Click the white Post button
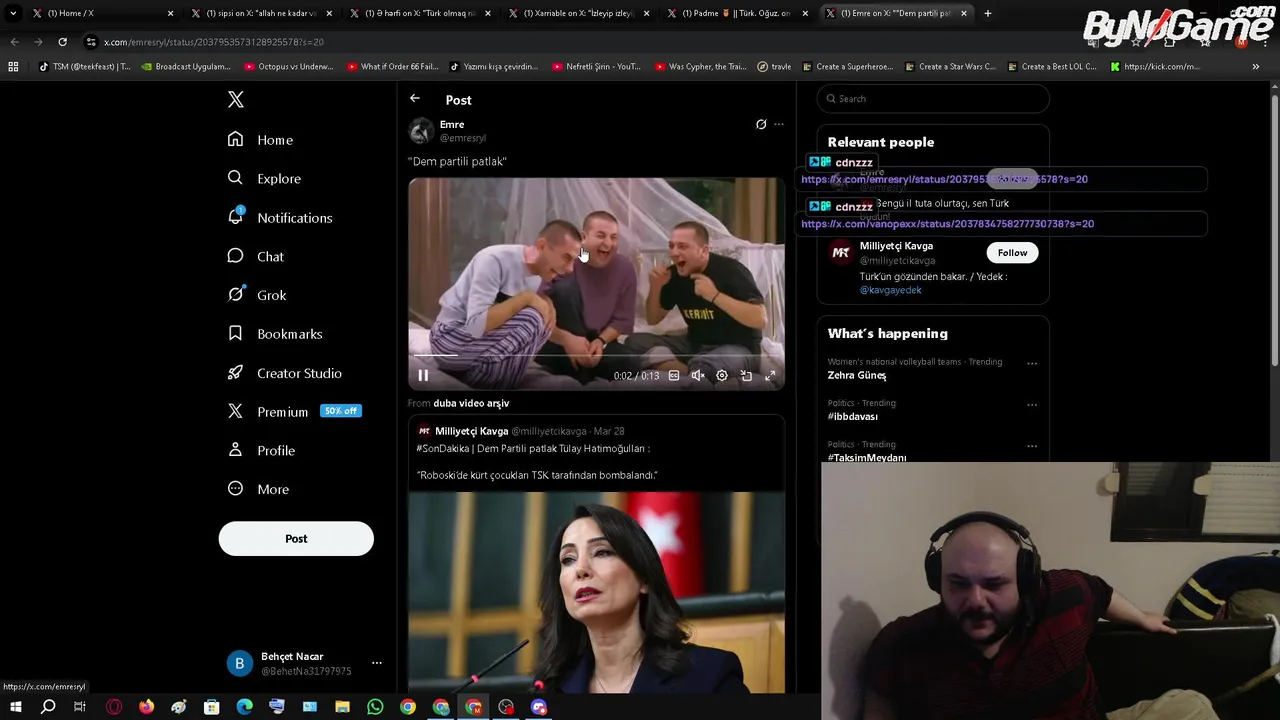This screenshot has width=1280, height=720. point(296,538)
